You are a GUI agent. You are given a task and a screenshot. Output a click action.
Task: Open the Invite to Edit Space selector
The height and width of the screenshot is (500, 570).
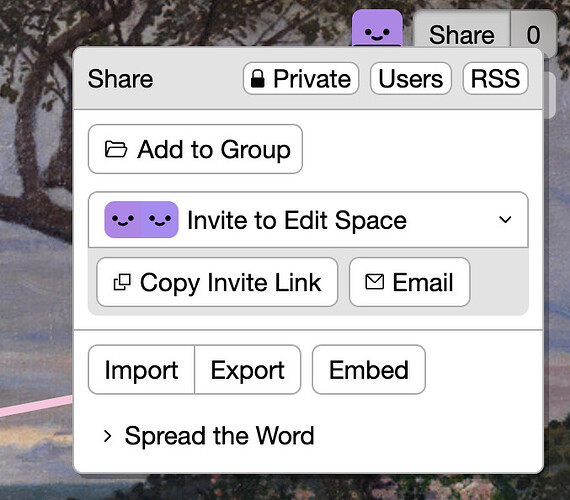pos(308,220)
